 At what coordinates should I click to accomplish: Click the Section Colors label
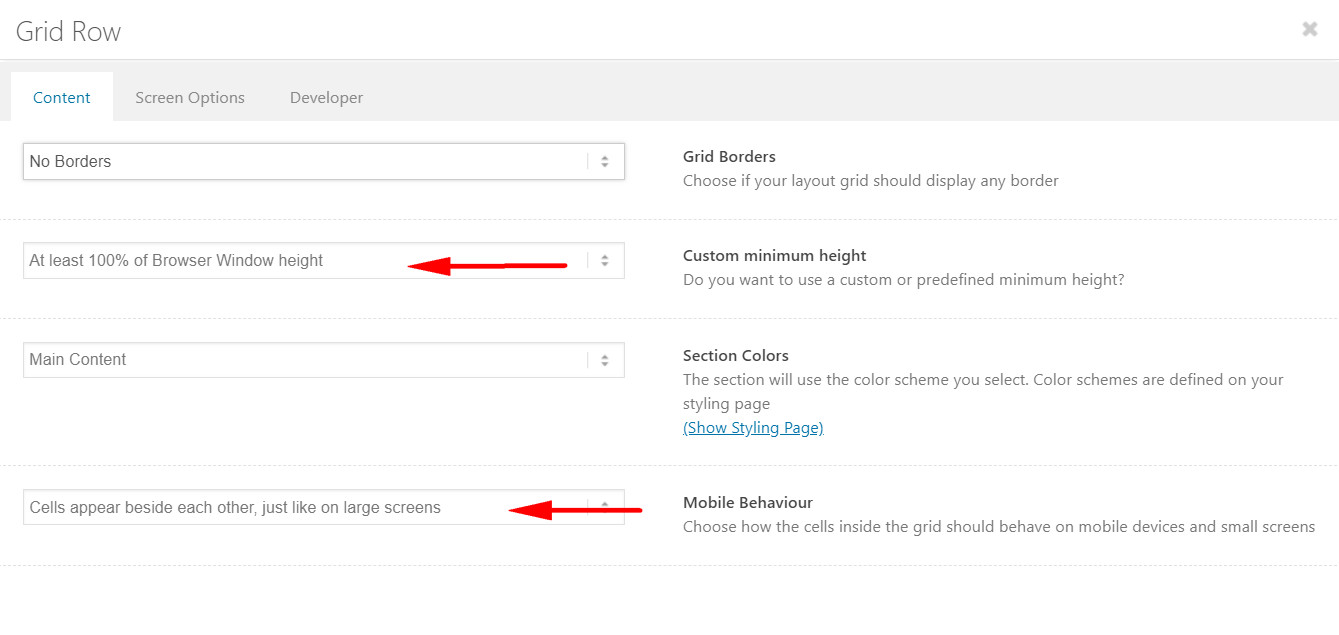point(736,355)
